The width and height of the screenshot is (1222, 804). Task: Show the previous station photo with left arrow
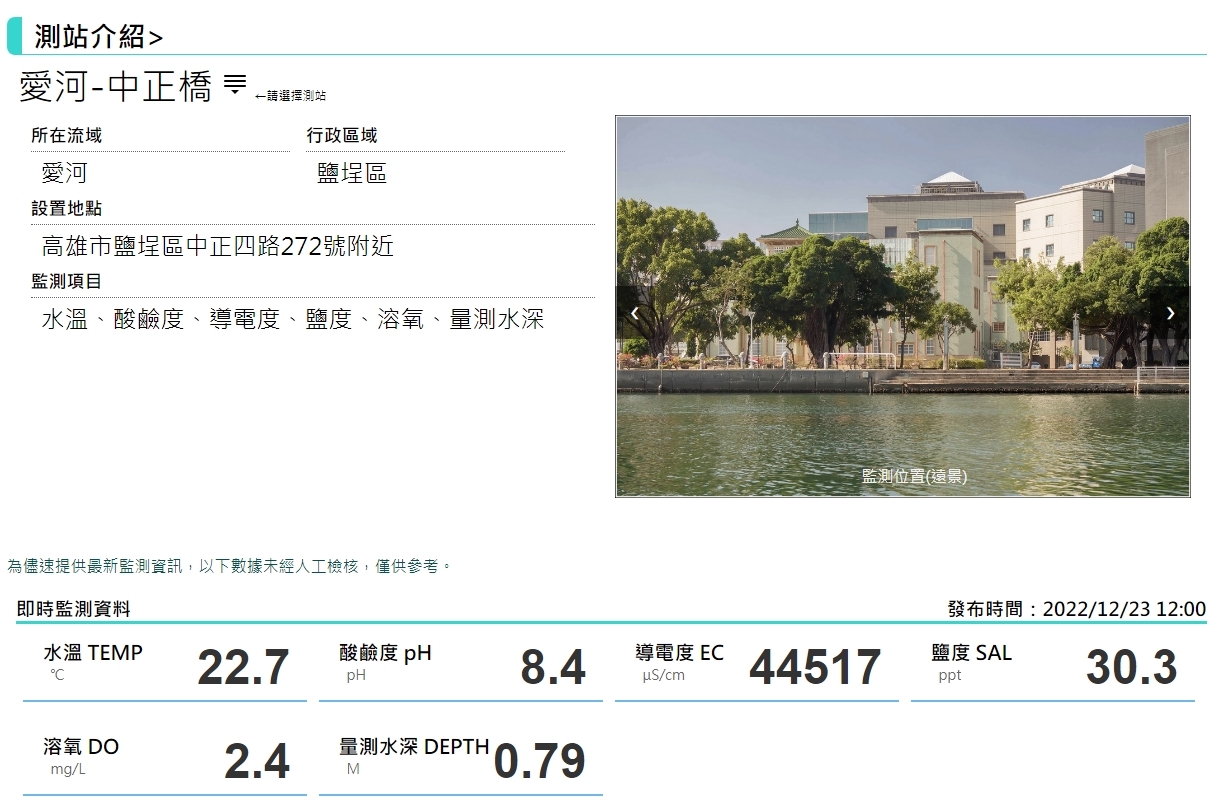click(634, 313)
